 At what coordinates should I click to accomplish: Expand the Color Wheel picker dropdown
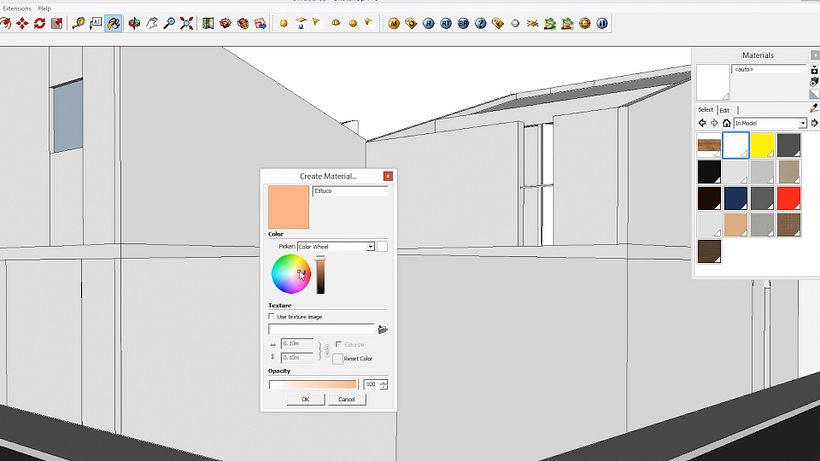(x=370, y=246)
